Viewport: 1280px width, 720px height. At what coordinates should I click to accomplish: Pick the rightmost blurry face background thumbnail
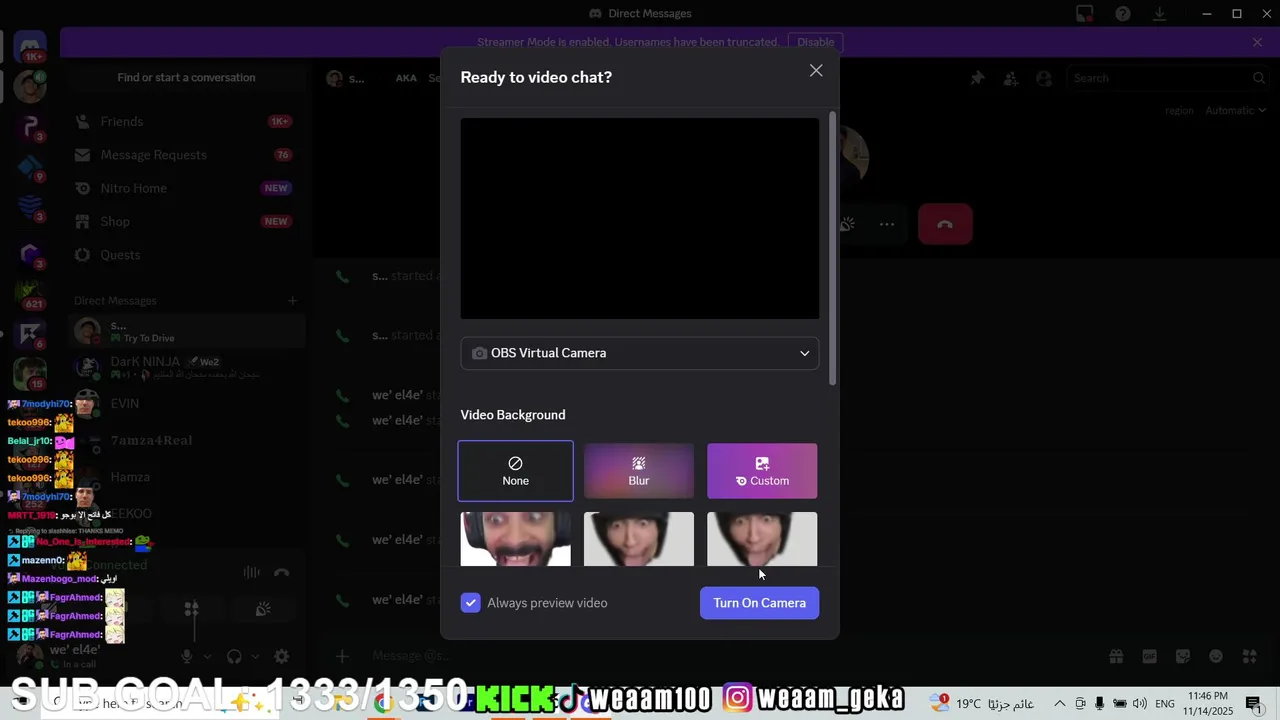click(x=762, y=539)
